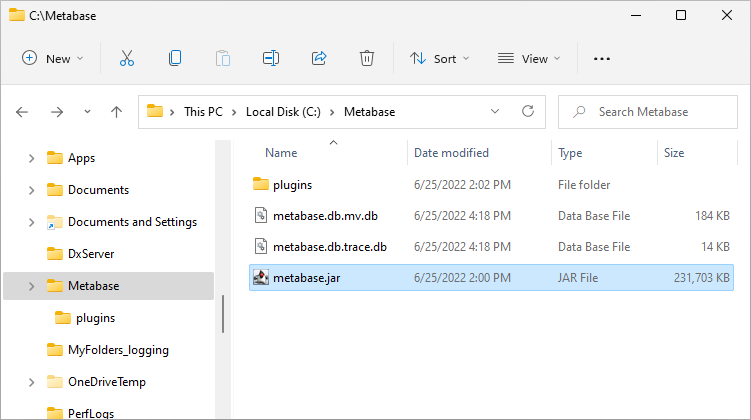
Task: Click the DxServer folder icon in tree
Action: coord(55,253)
